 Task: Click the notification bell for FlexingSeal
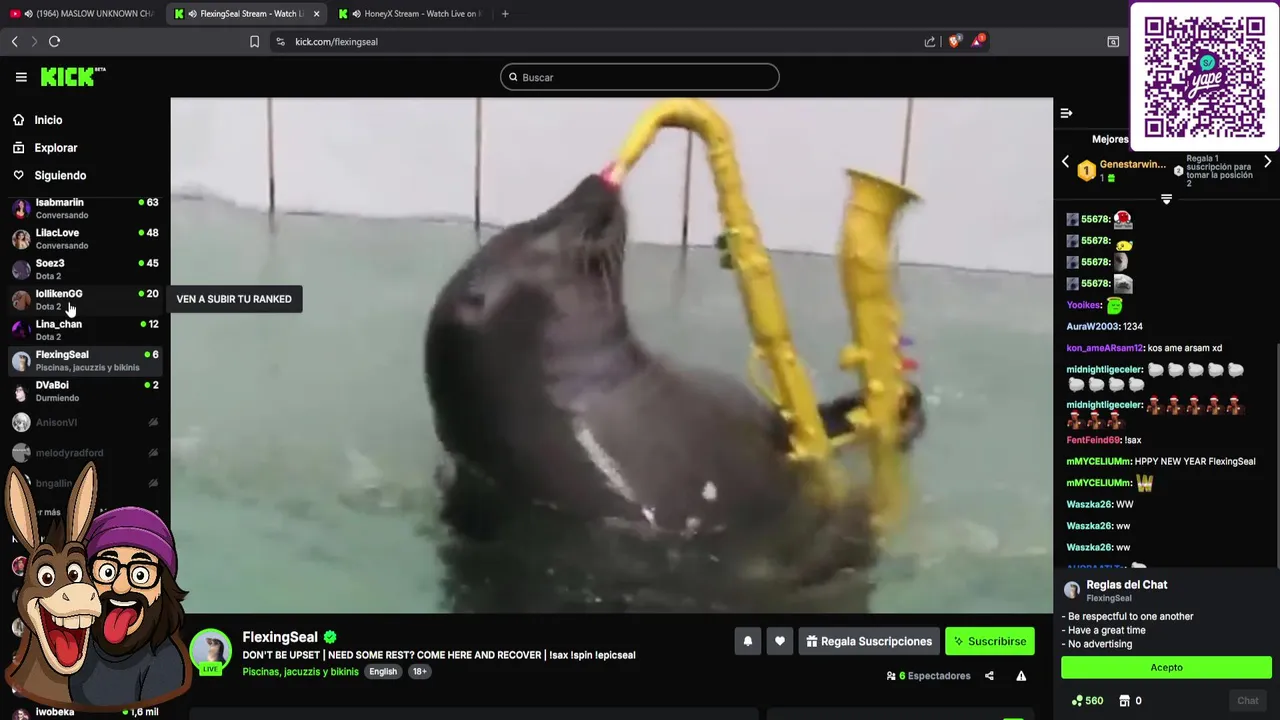[747, 642]
